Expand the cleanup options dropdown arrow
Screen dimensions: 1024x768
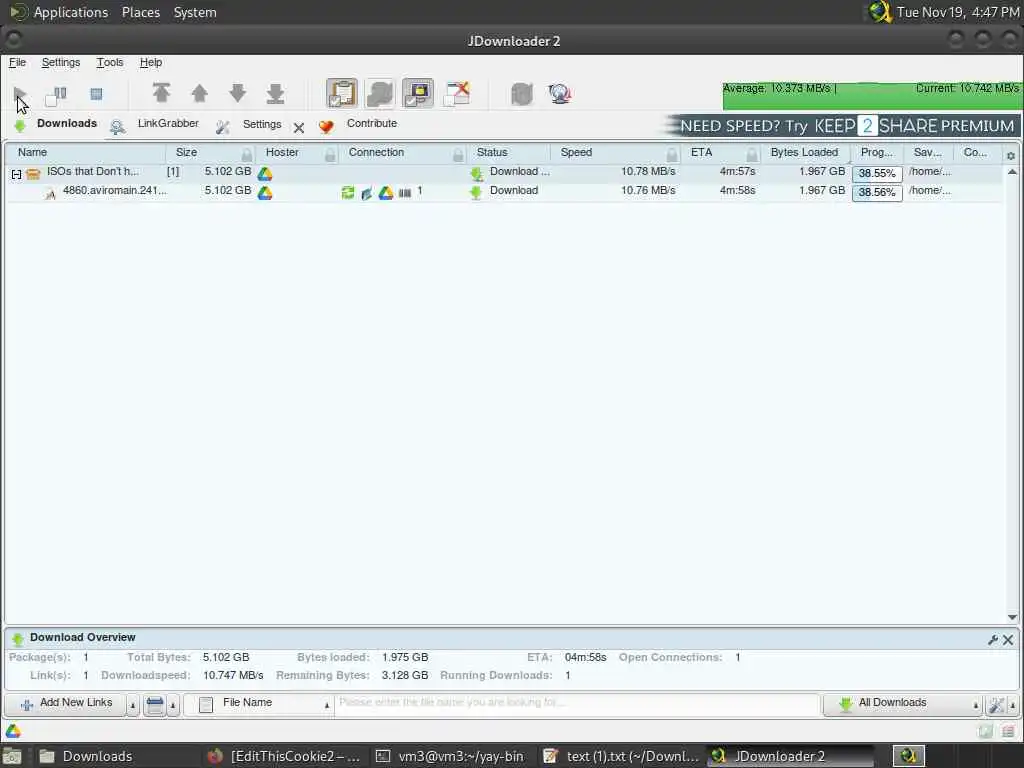(173, 705)
